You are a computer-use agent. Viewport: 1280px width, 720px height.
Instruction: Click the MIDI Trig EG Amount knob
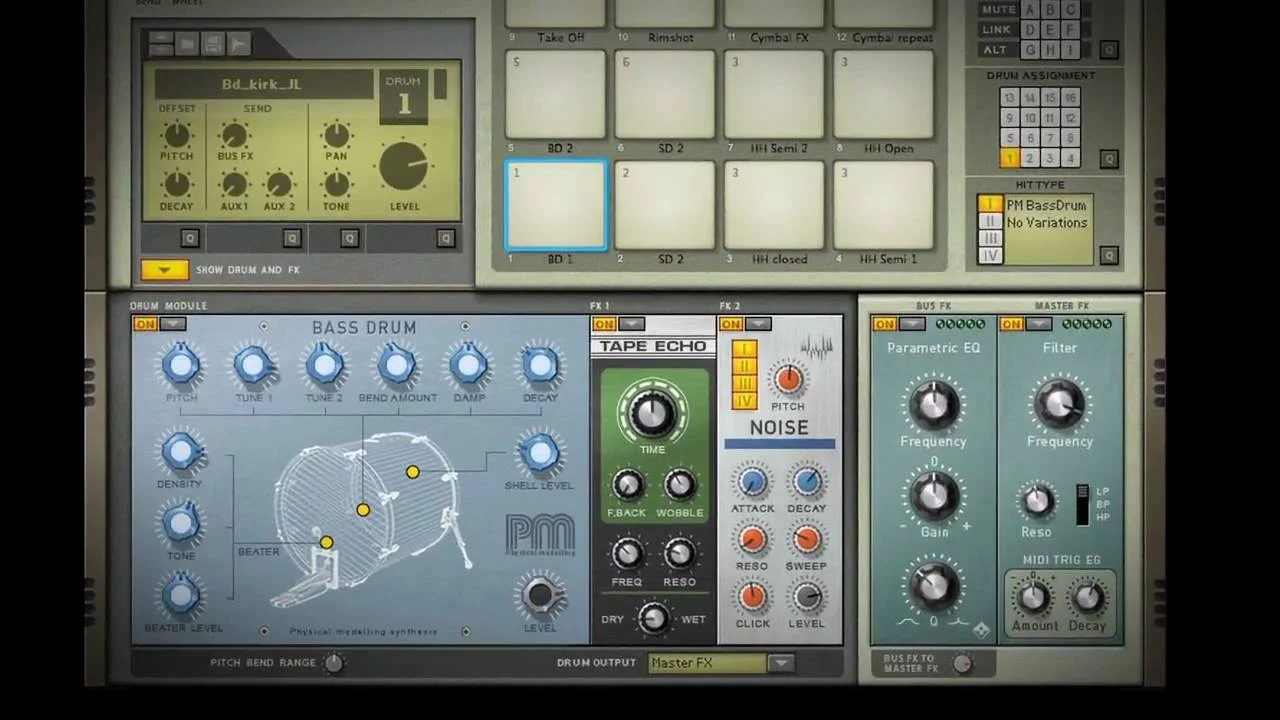(x=1033, y=598)
